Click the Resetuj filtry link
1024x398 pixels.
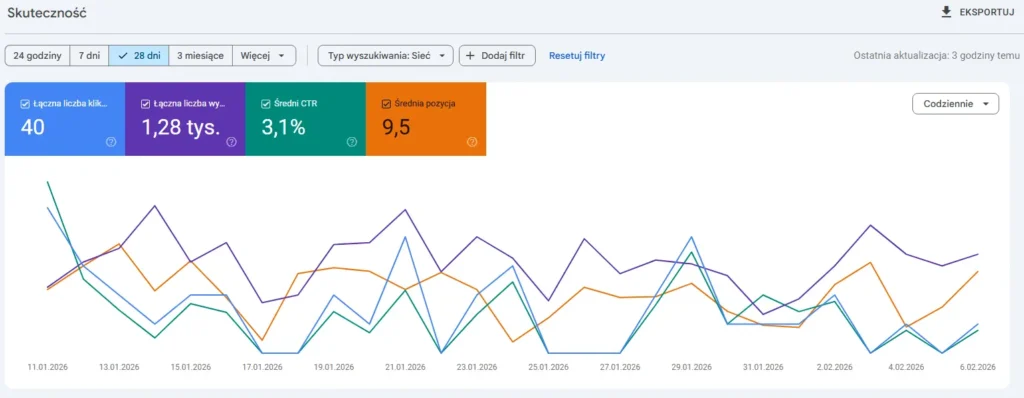tap(577, 56)
